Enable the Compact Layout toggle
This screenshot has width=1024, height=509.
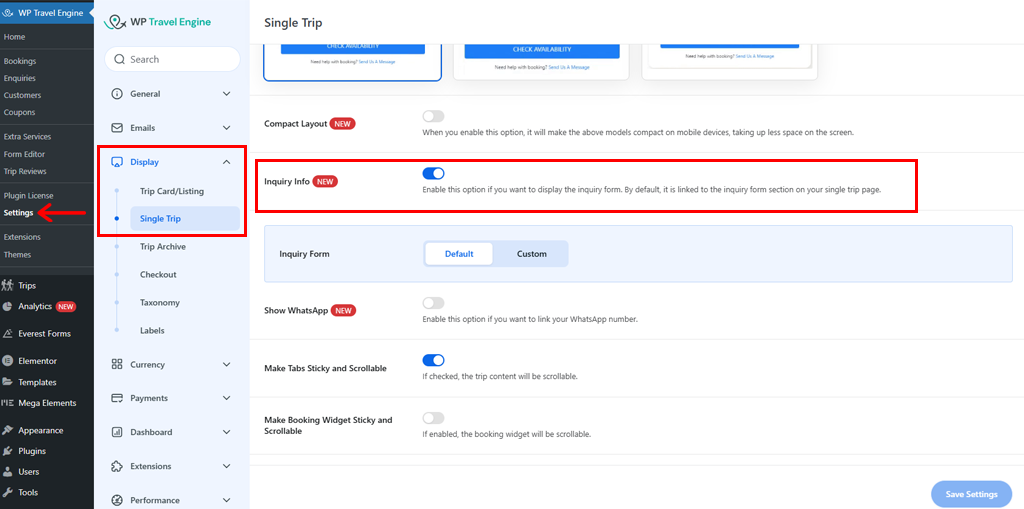point(433,117)
